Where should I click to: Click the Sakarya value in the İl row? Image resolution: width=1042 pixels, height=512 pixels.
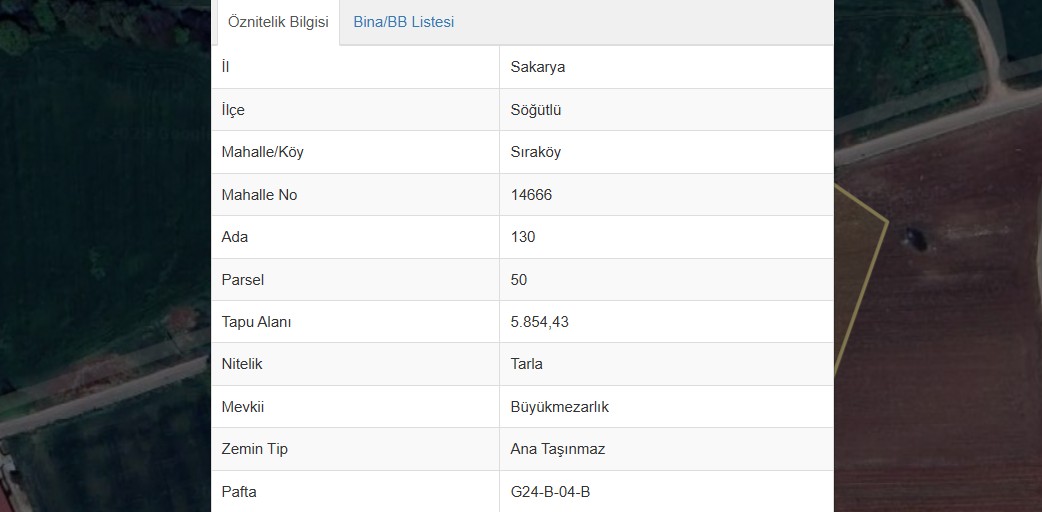point(538,67)
